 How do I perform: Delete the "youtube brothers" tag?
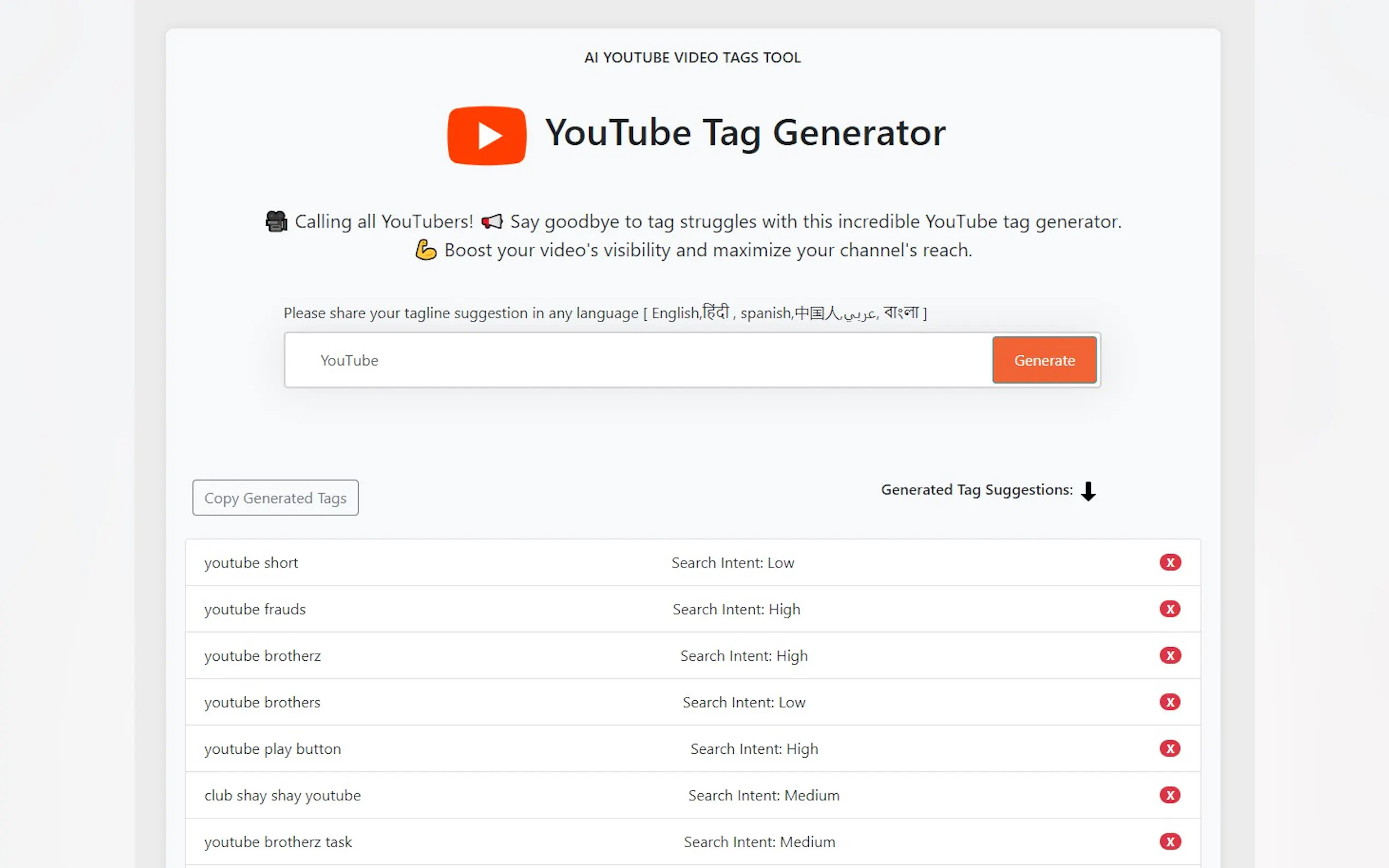coord(1170,701)
